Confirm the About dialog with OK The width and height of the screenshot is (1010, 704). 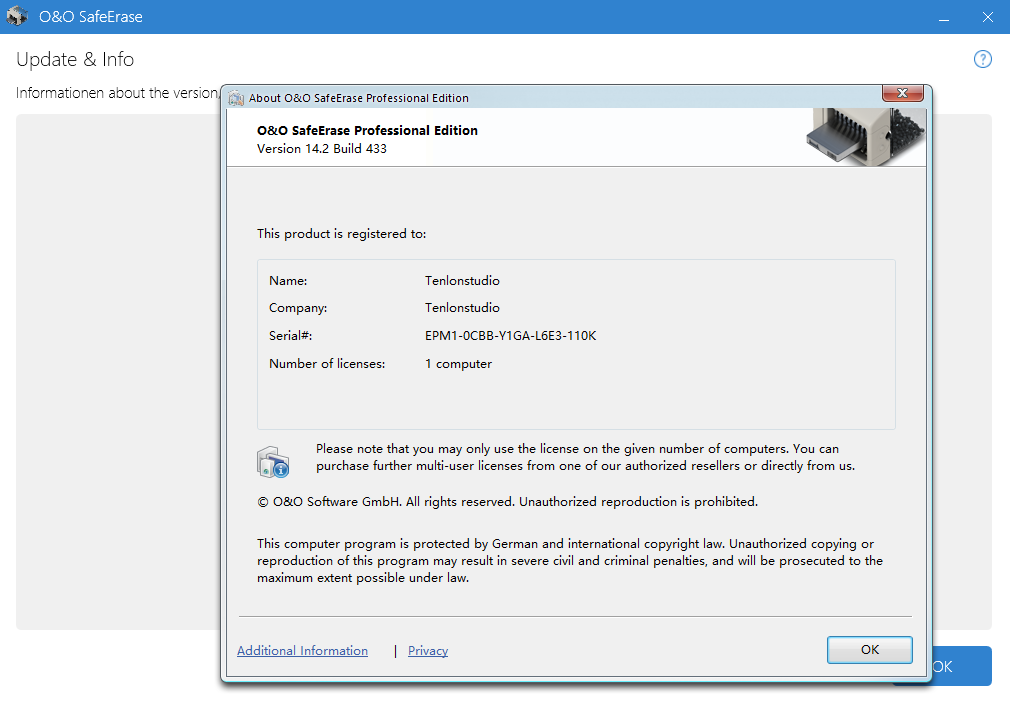point(870,649)
